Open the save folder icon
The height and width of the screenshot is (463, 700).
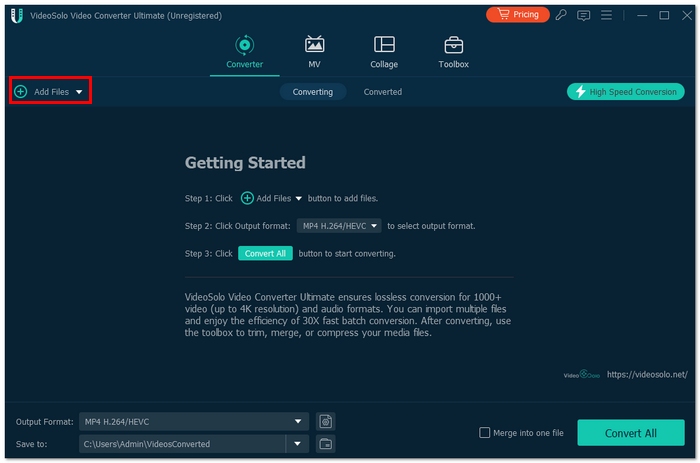click(x=326, y=443)
